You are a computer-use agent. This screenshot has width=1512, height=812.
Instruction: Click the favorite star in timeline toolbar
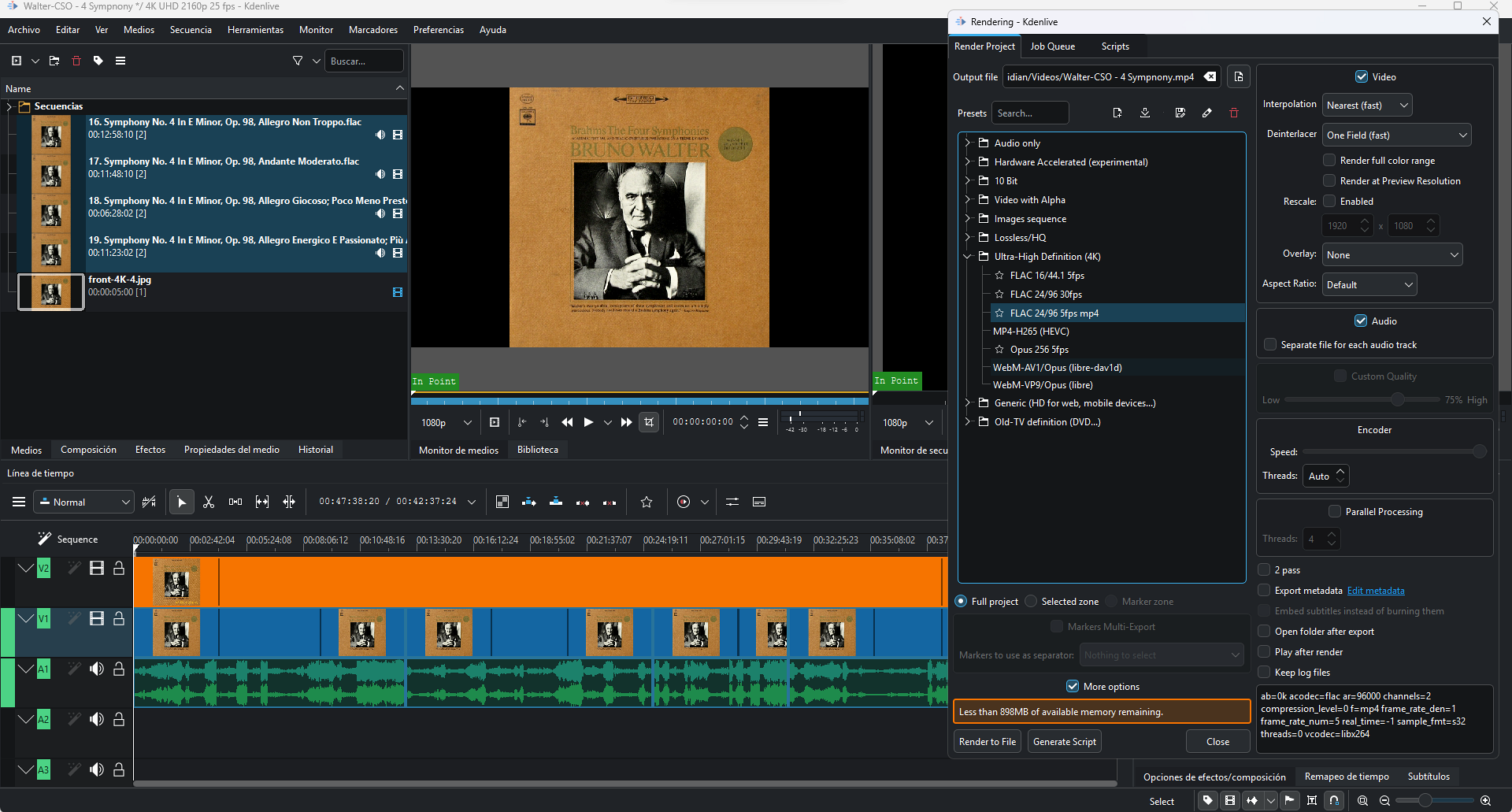click(647, 502)
